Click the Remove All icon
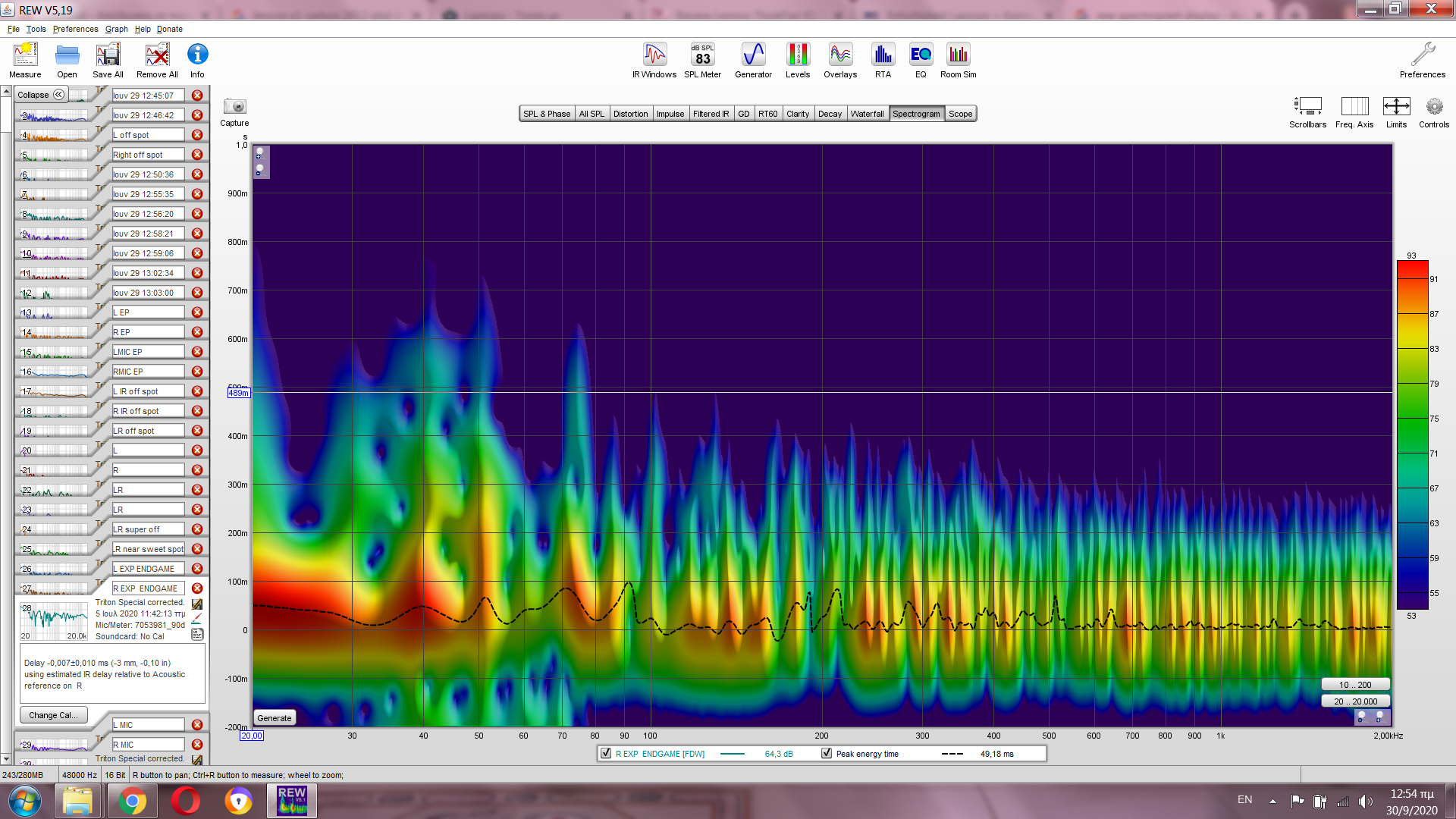Image resolution: width=1456 pixels, height=819 pixels. 157,60
